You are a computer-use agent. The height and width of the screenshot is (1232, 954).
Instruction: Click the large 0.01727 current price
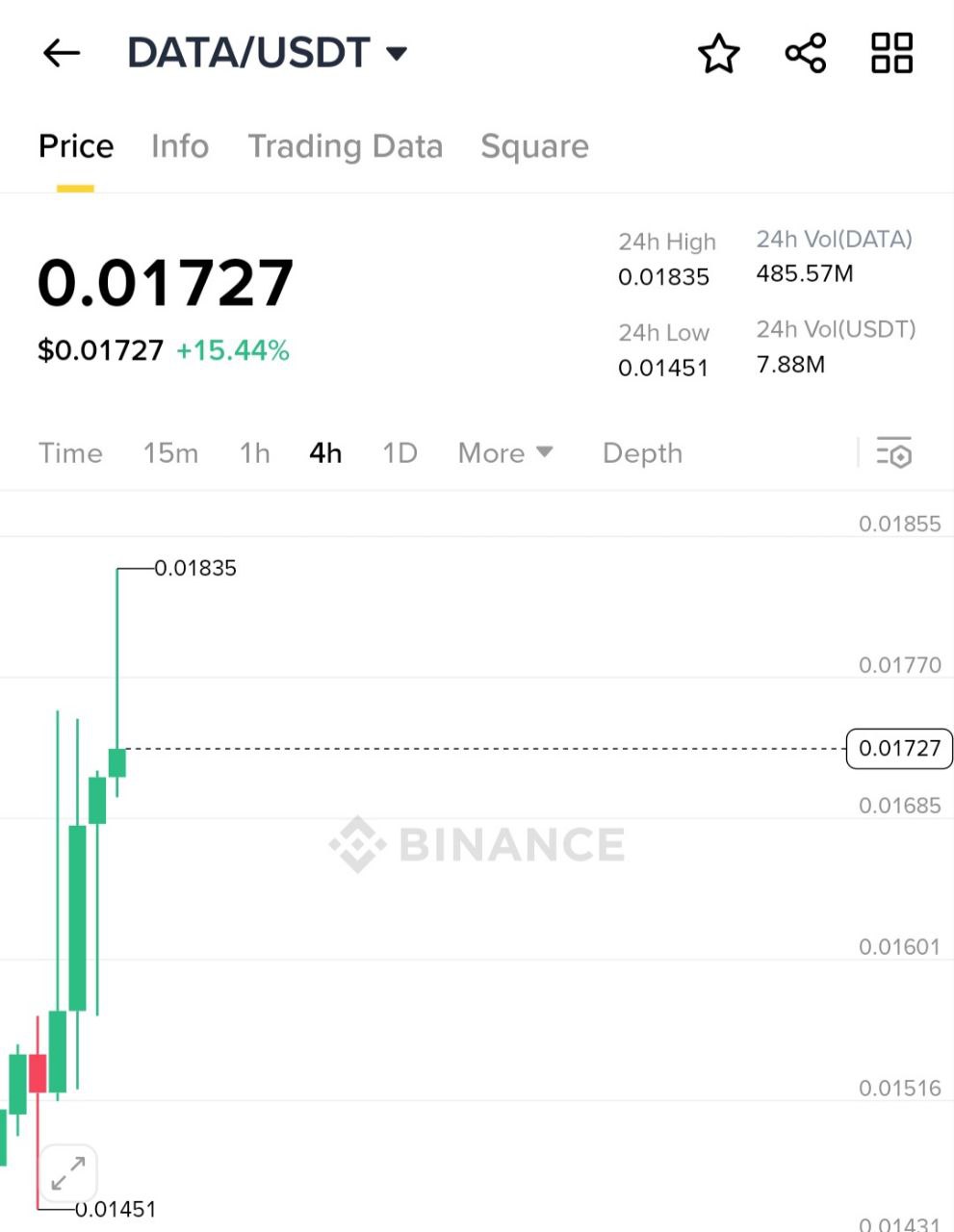[x=166, y=283]
